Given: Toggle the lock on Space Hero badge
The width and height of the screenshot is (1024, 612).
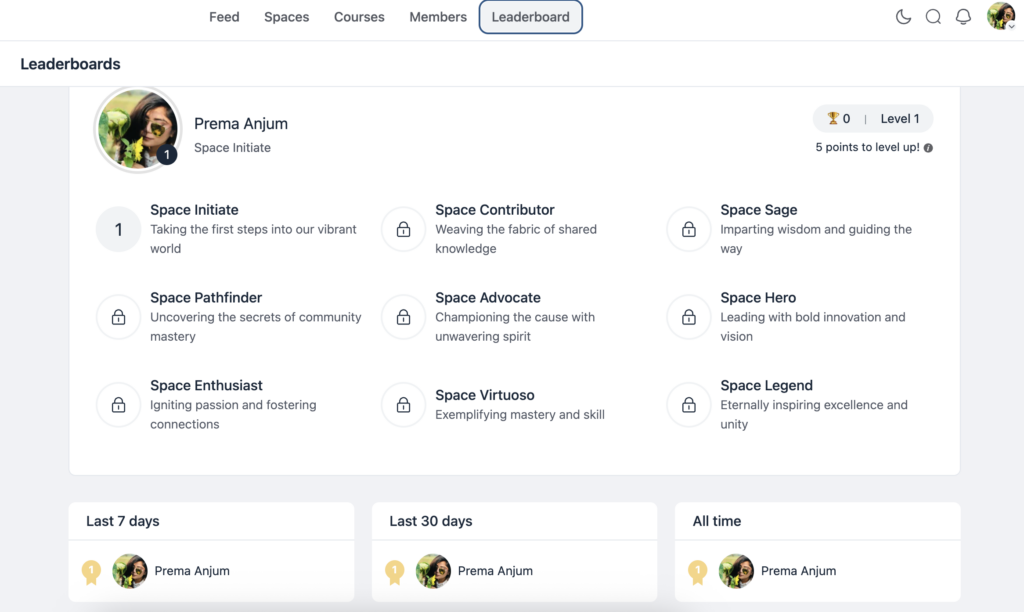Looking at the screenshot, I should 688,317.
